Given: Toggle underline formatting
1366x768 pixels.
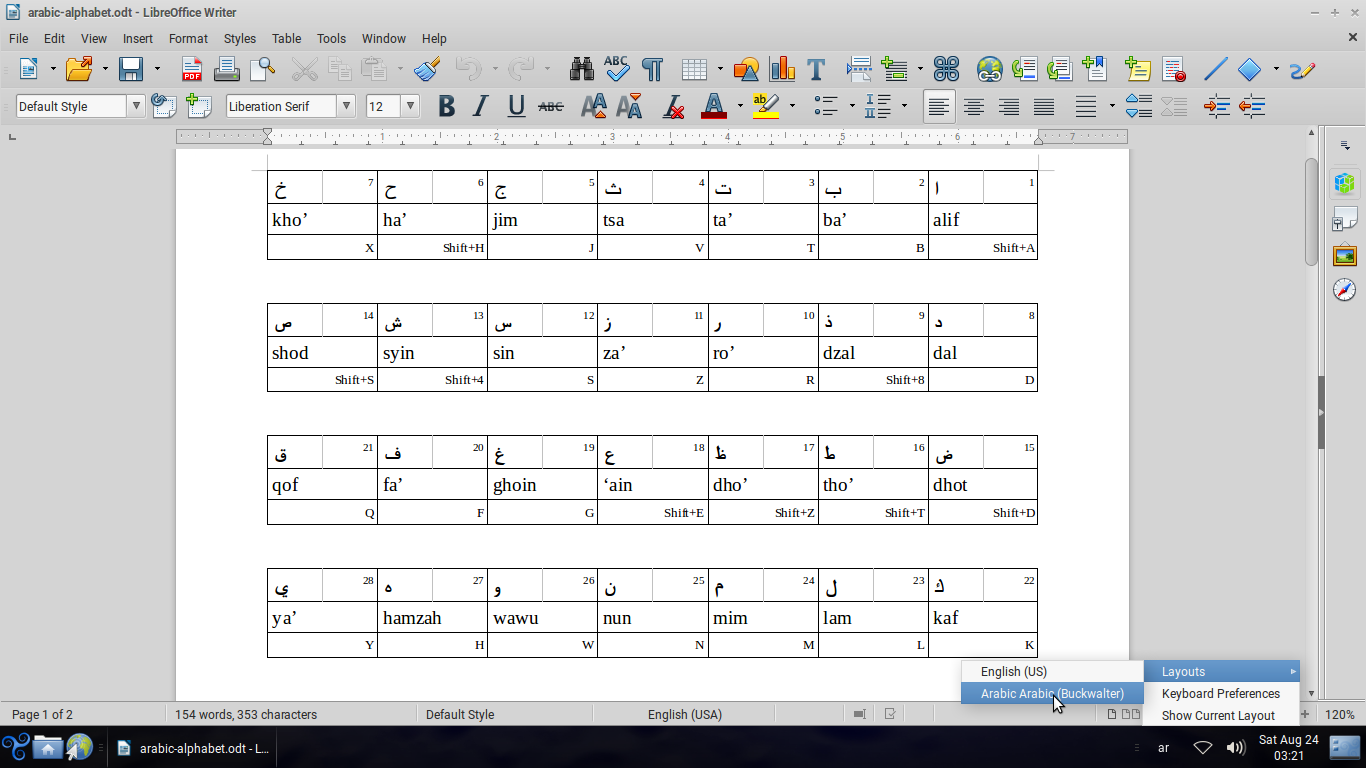Looking at the screenshot, I should pyautogui.click(x=516, y=106).
